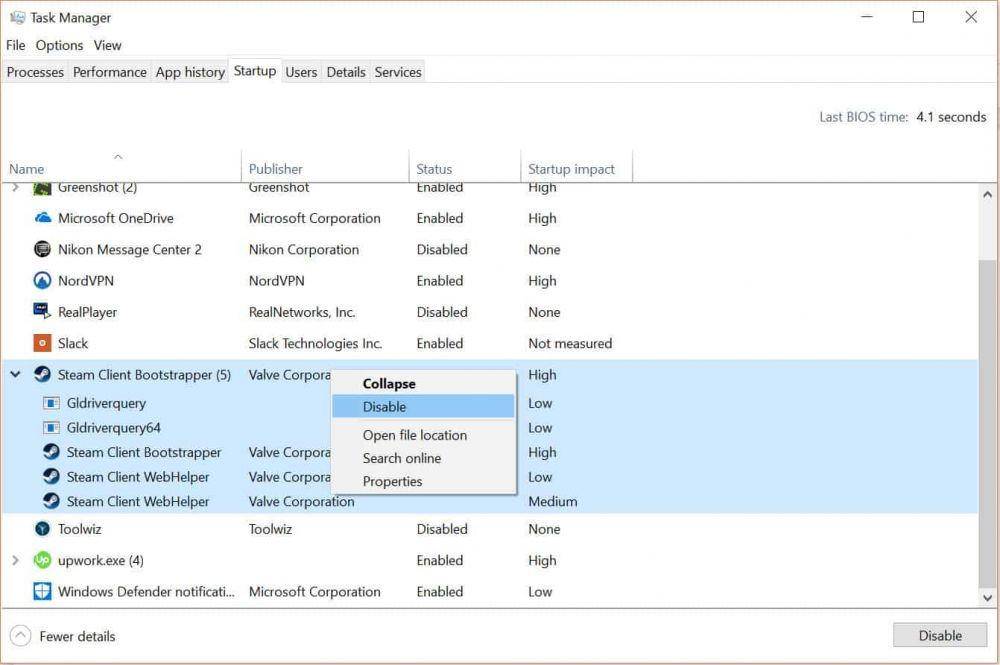Select the Gldriverquery64 row name

114,428
